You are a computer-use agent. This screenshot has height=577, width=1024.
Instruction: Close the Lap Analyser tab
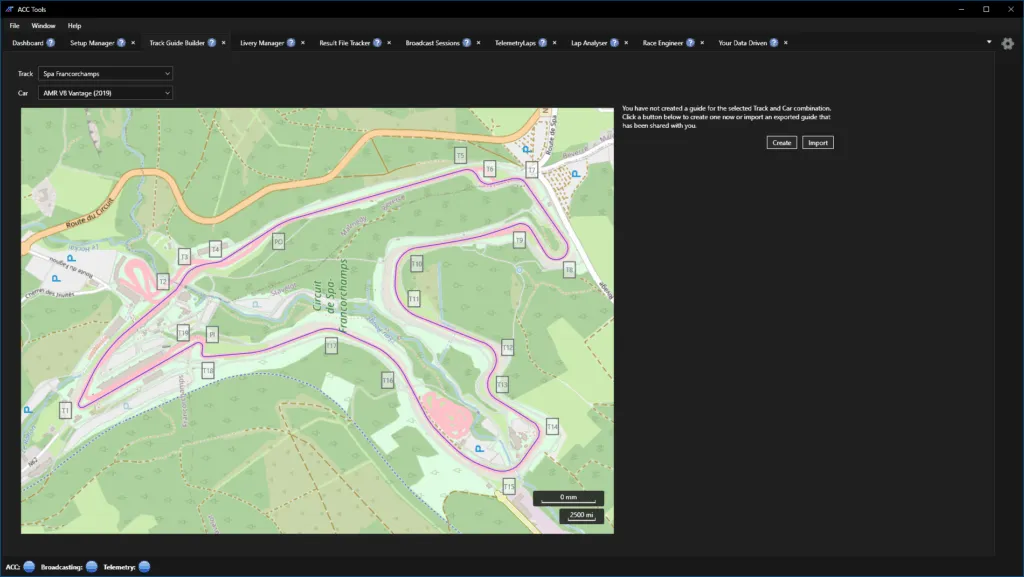[x=626, y=43]
